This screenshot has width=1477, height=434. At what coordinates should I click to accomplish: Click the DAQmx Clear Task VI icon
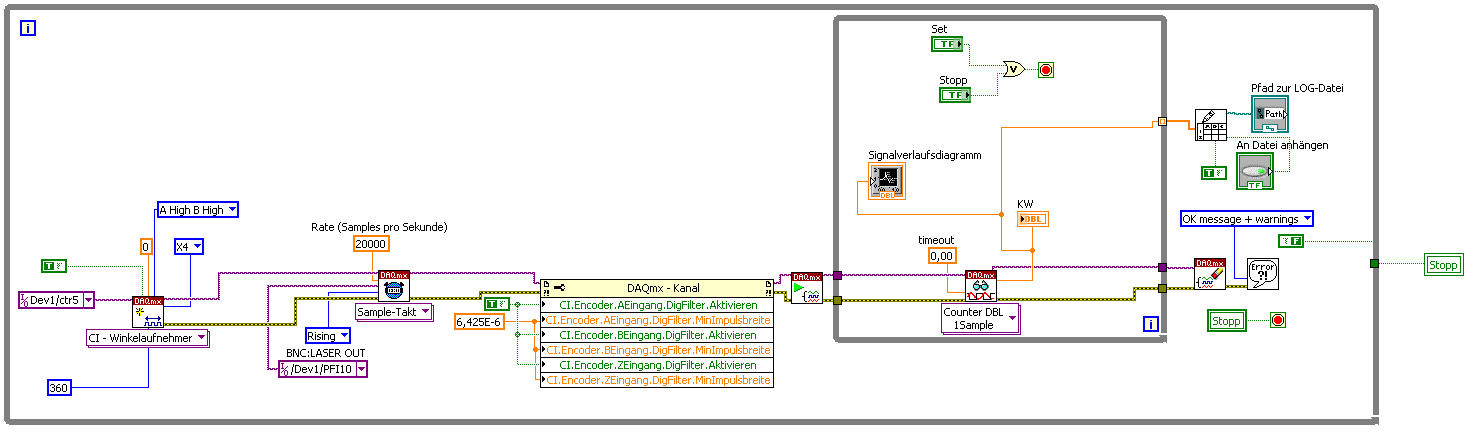pos(1210,274)
